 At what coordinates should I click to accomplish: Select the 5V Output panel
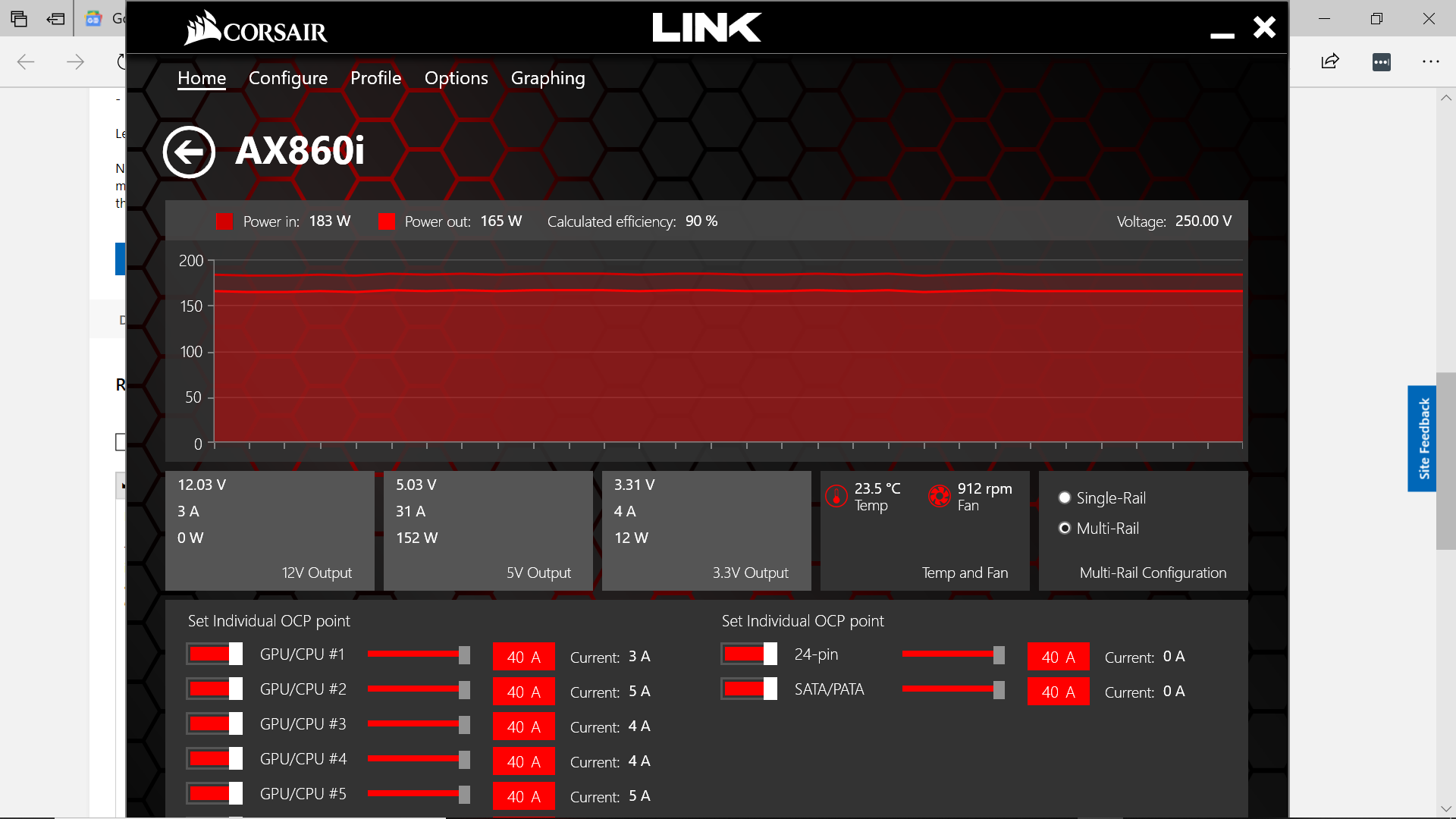(488, 531)
